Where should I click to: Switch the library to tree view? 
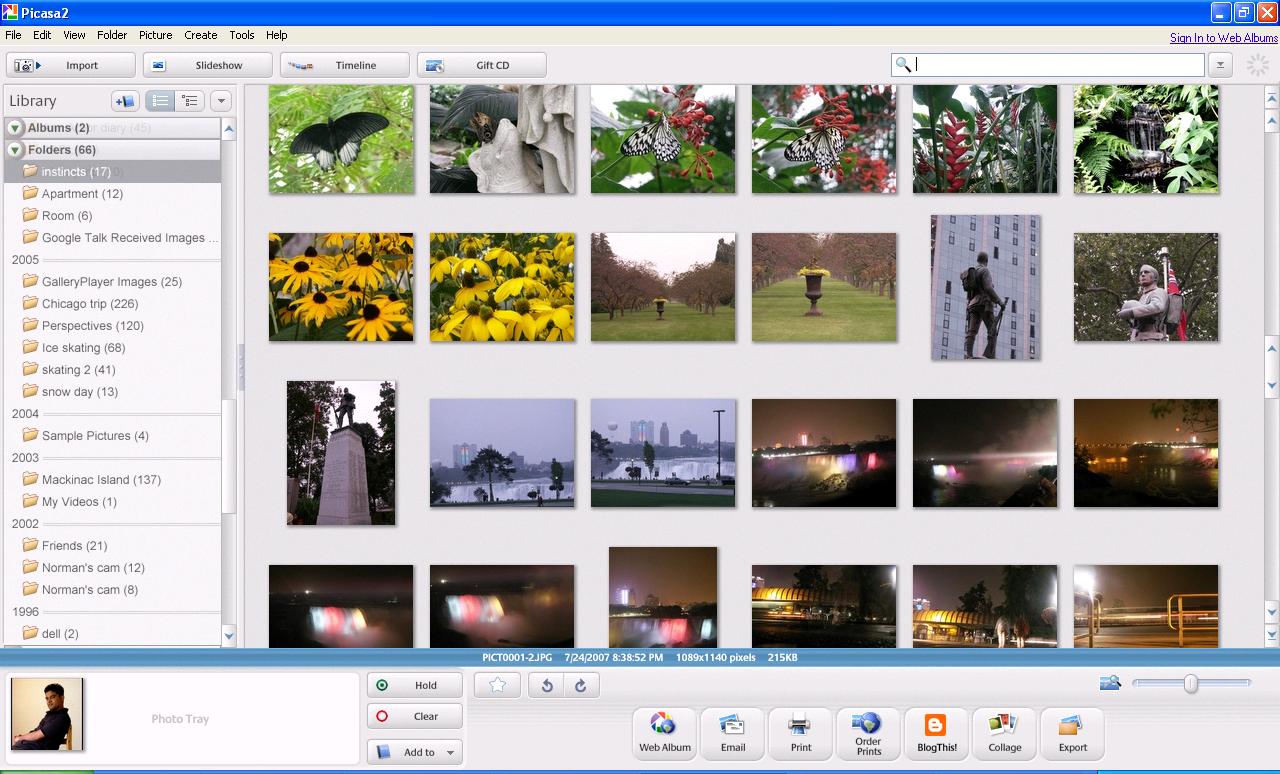188,101
